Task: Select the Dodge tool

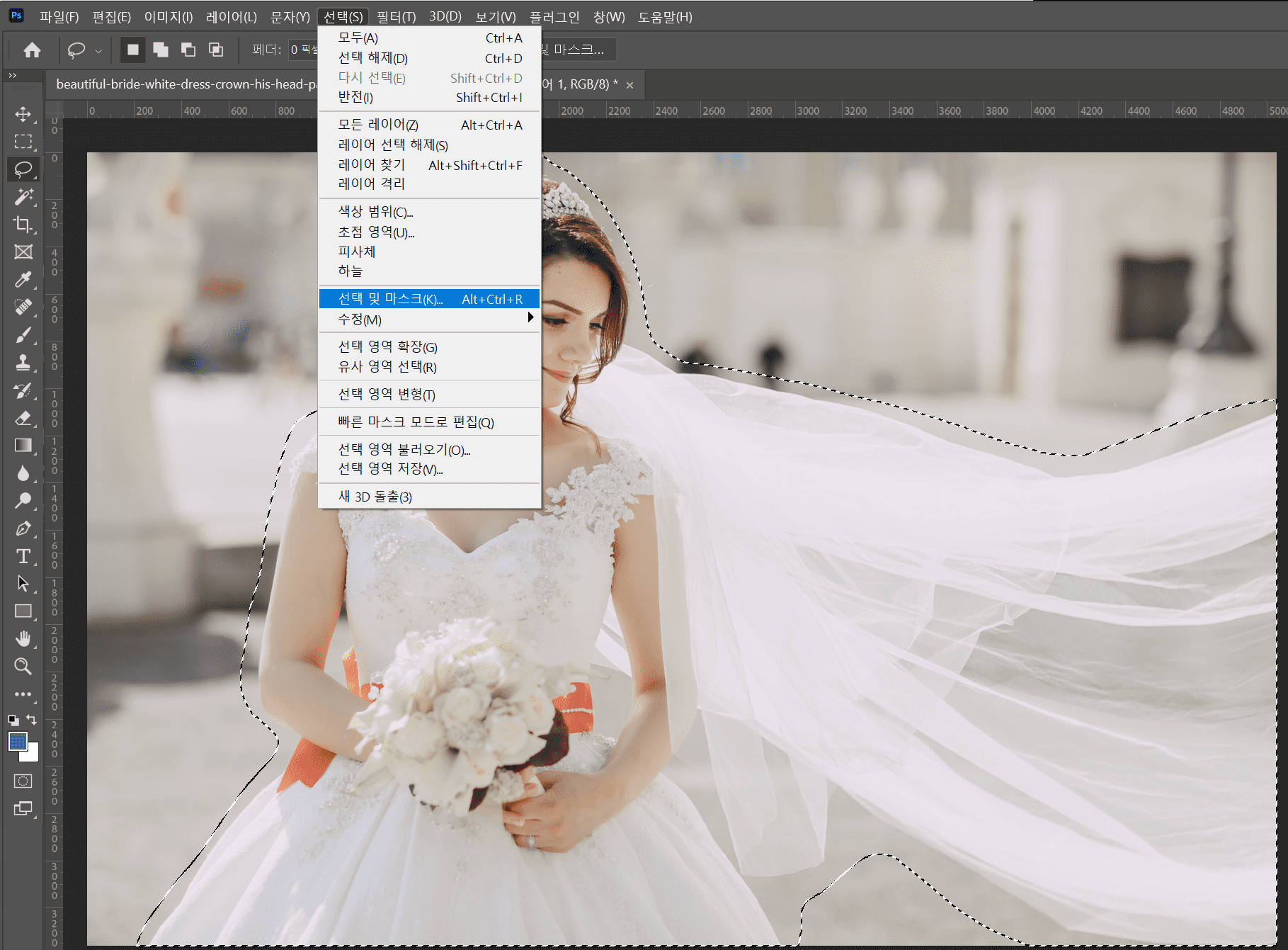Action: pos(23,501)
